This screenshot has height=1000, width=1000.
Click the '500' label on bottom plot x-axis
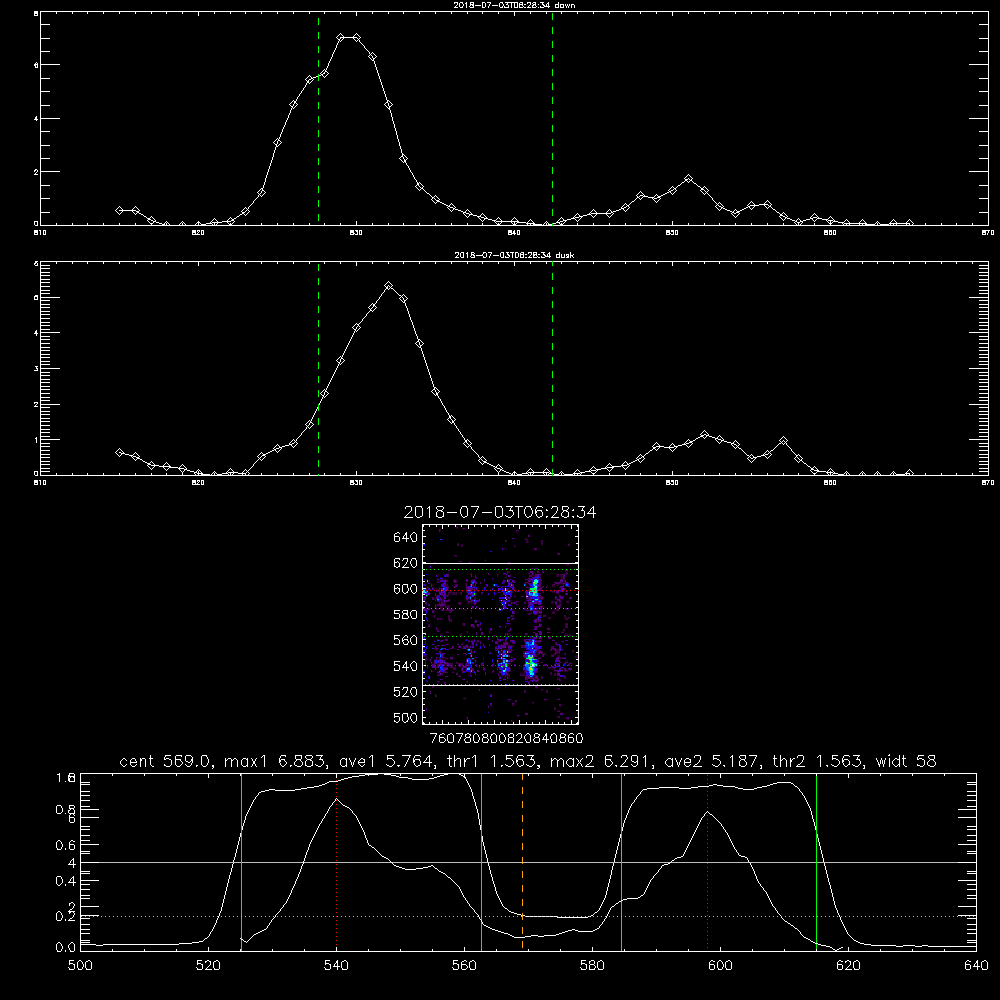click(x=80, y=966)
